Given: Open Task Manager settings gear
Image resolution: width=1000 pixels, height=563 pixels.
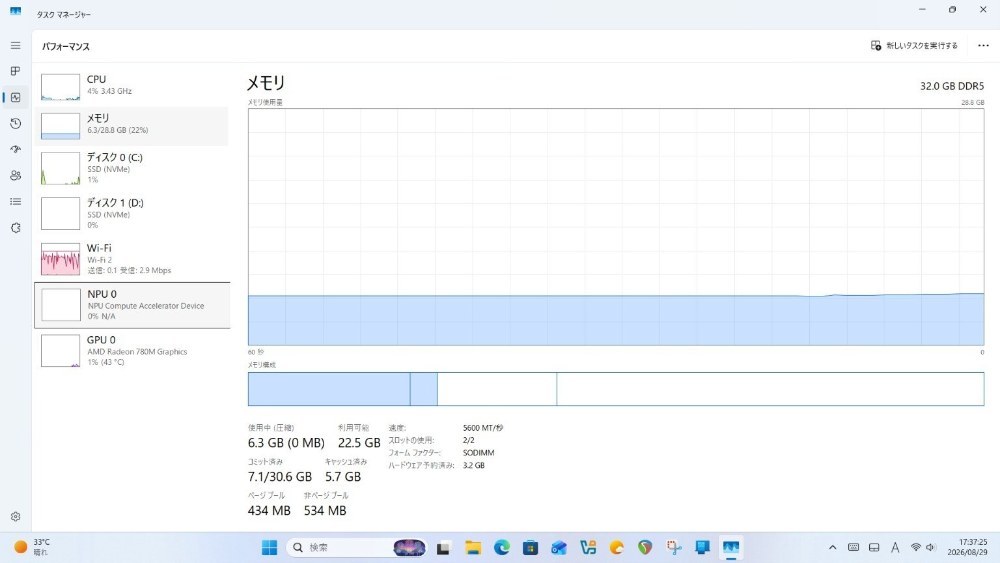Looking at the screenshot, I should point(15,516).
